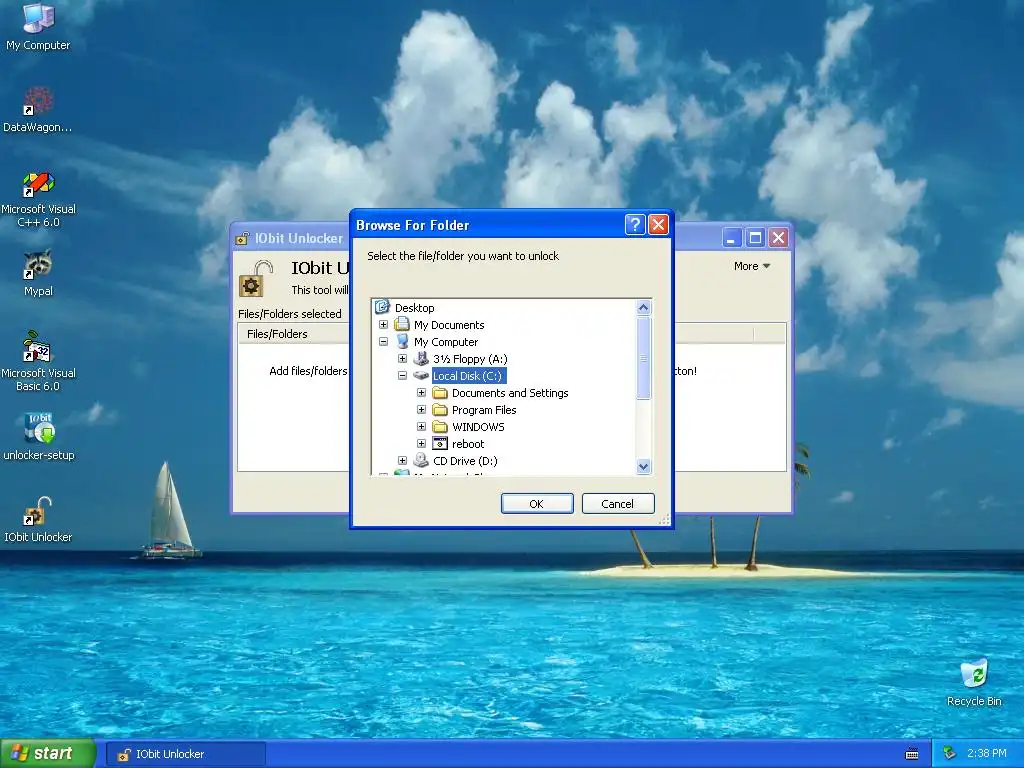Expand the WINDOWS folder node
The height and width of the screenshot is (768, 1024).
point(421,426)
